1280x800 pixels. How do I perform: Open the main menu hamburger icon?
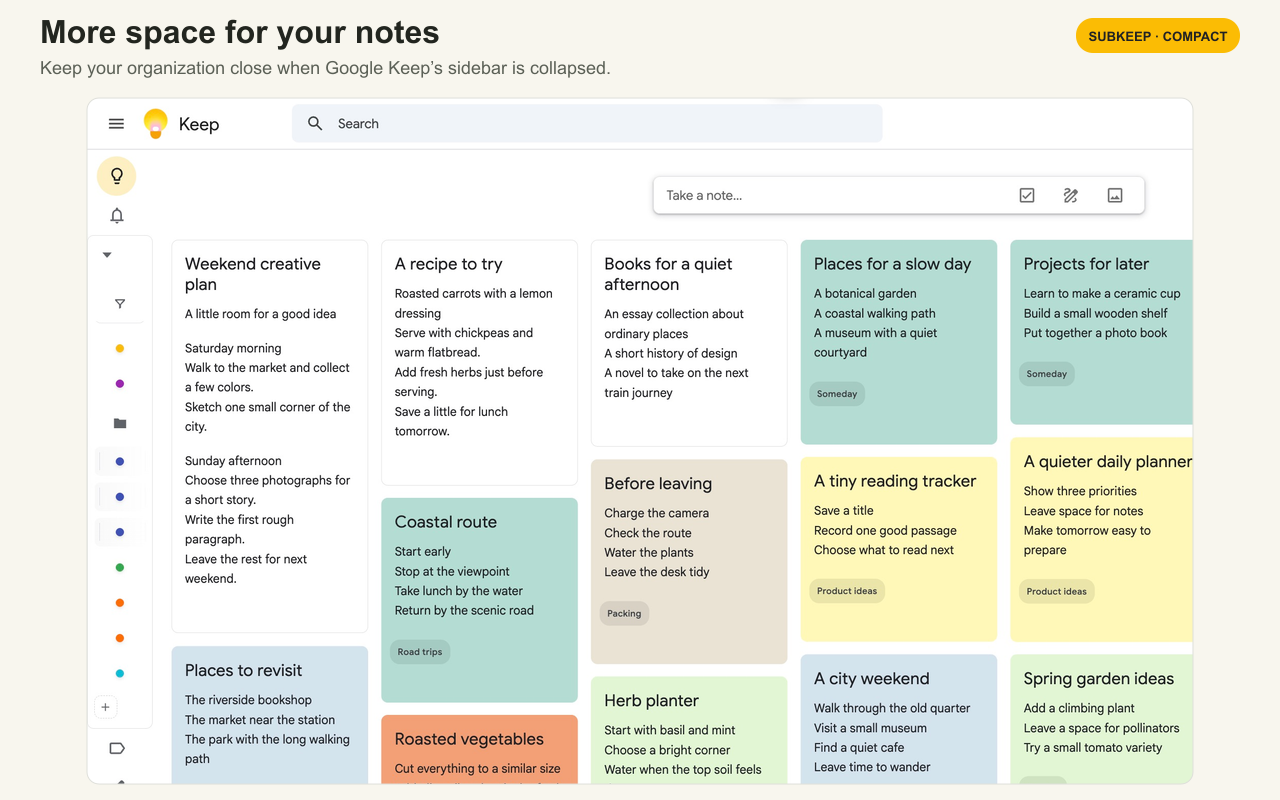pyautogui.click(x=116, y=124)
